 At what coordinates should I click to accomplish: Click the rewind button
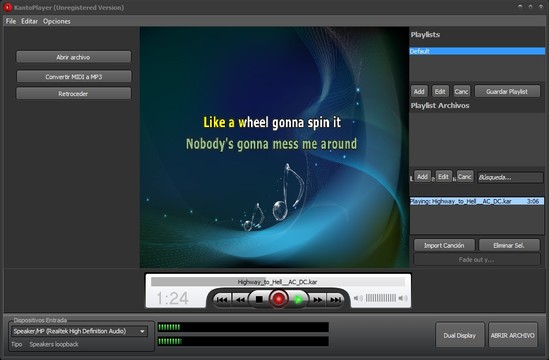coord(240,300)
